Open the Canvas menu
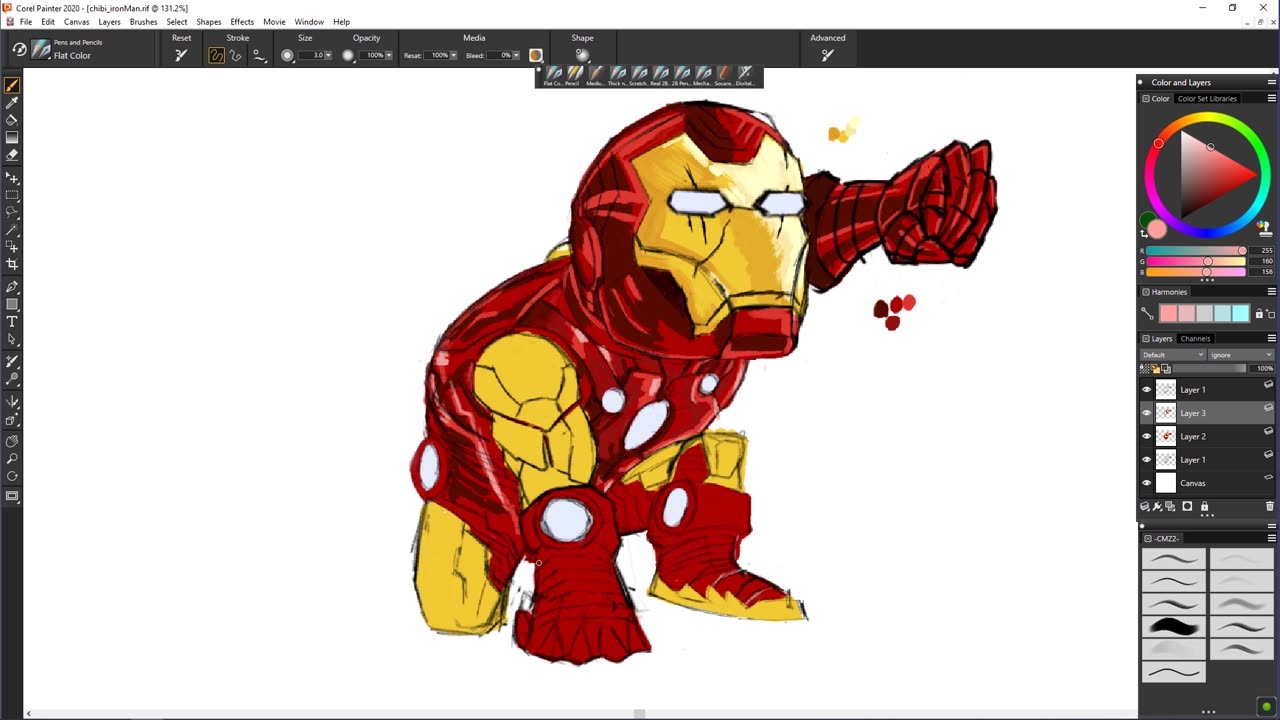Screen dimensions: 1280x720 click(76, 21)
